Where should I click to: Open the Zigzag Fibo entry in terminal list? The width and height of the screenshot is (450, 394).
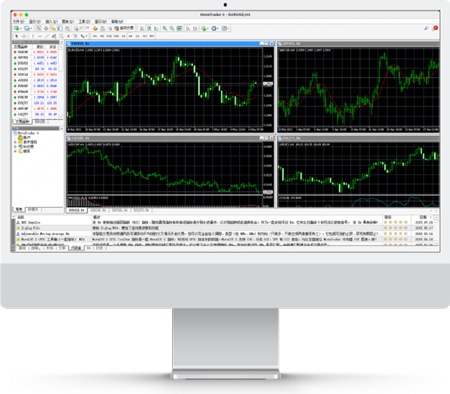31,228
